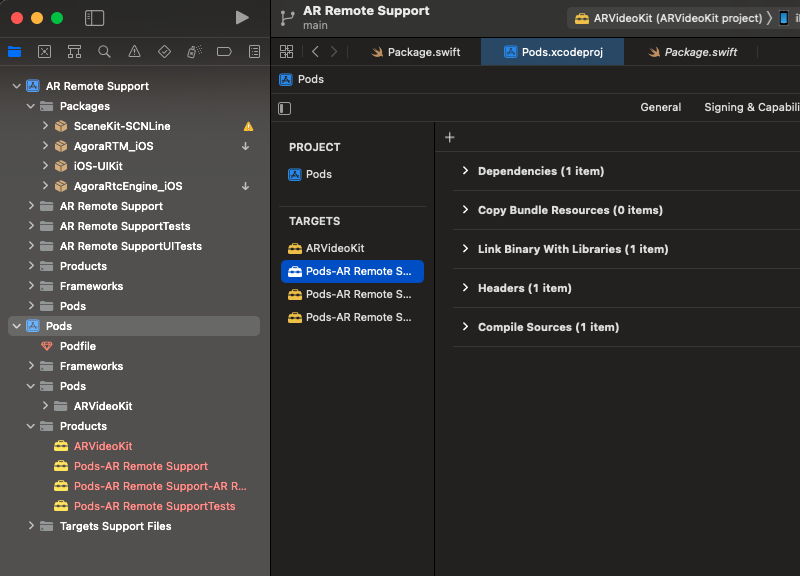Go forward with the right chevron

(334, 52)
